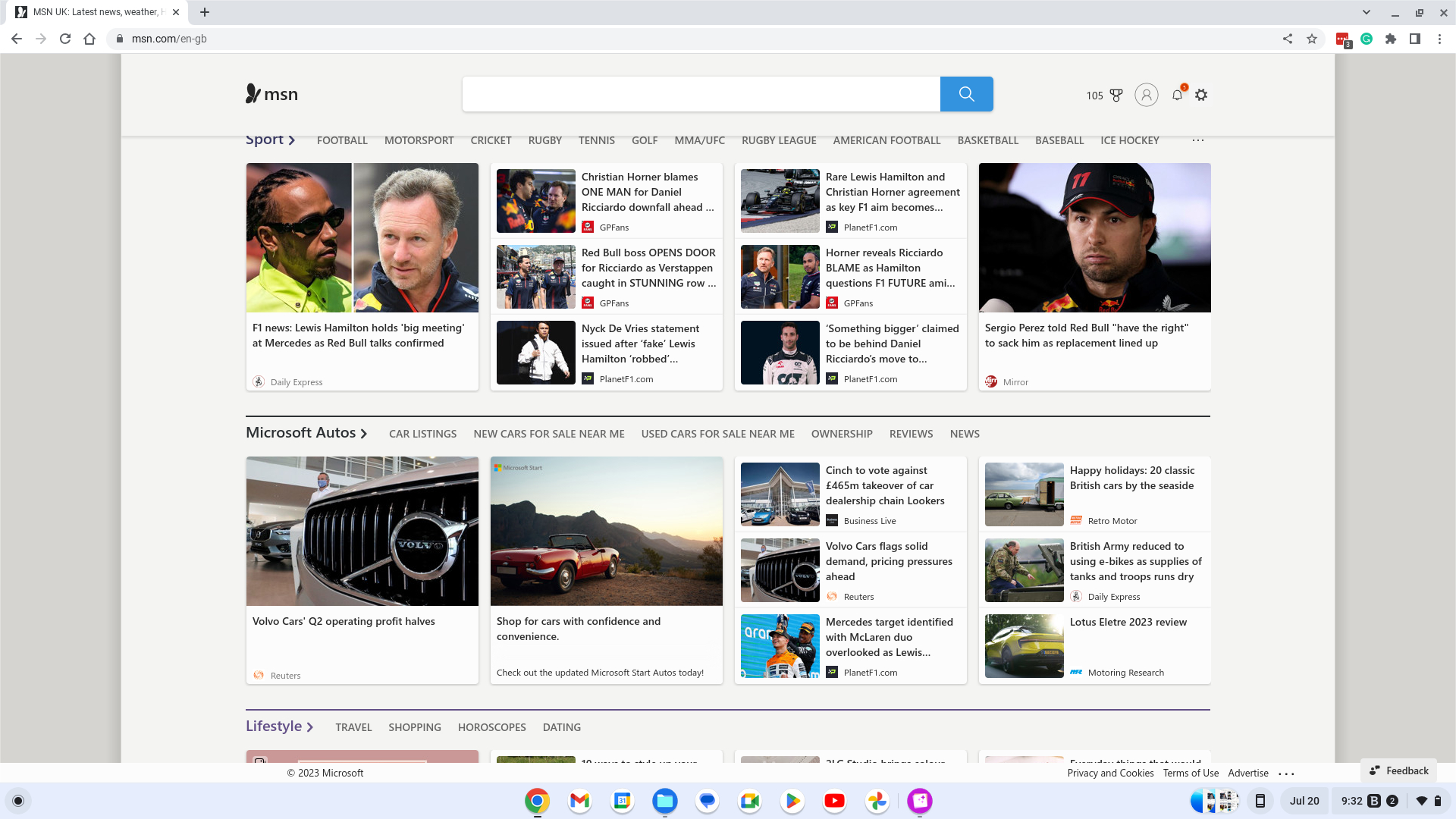1456x819 pixels.
Task: Click the browser back arrow
Action: 17,39
